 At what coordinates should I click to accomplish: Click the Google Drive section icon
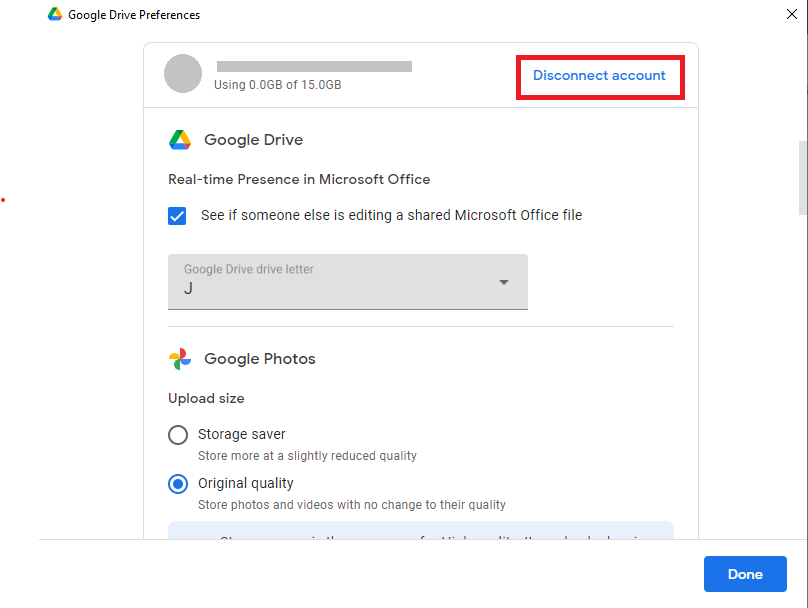(180, 140)
